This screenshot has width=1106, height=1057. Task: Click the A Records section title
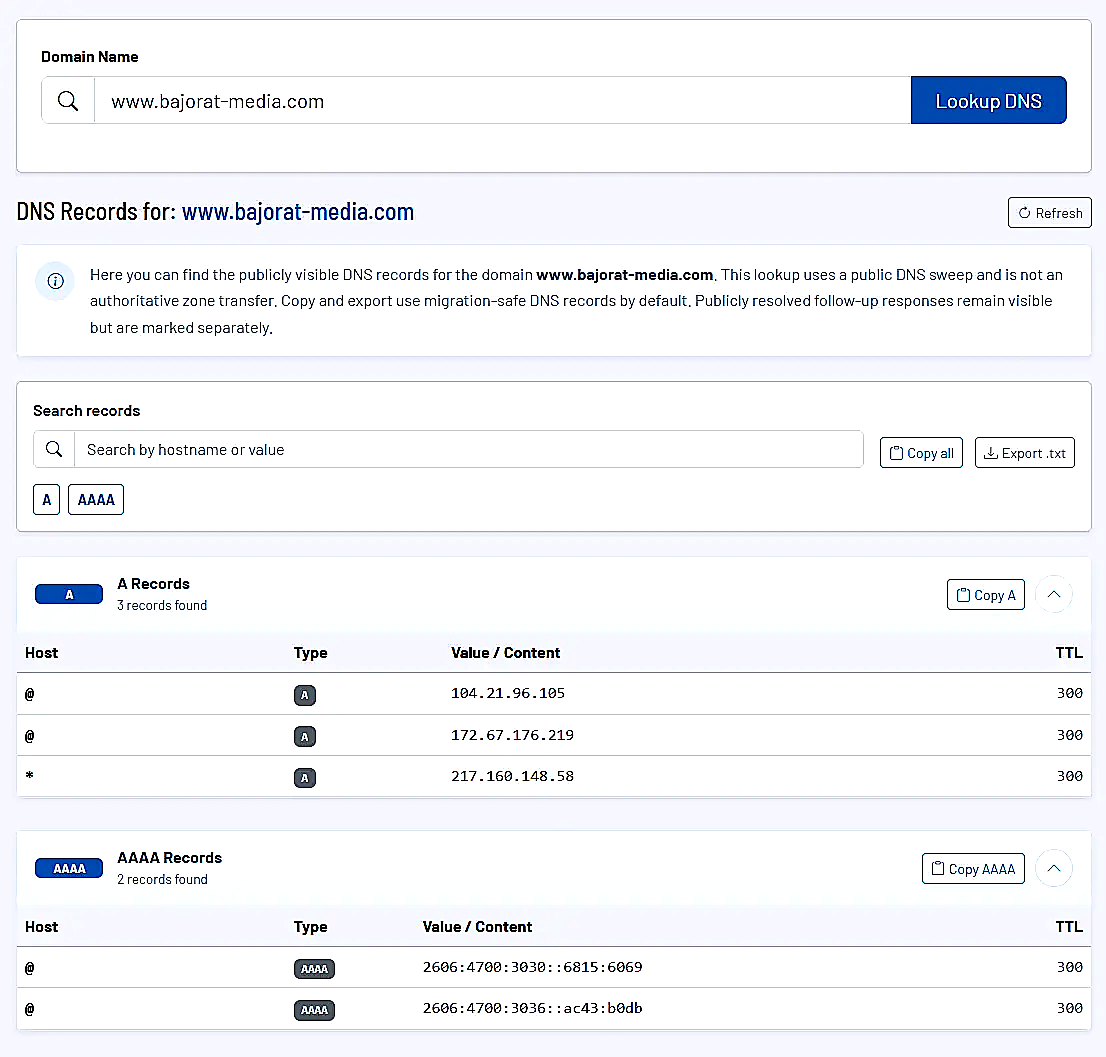pos(153,584)
